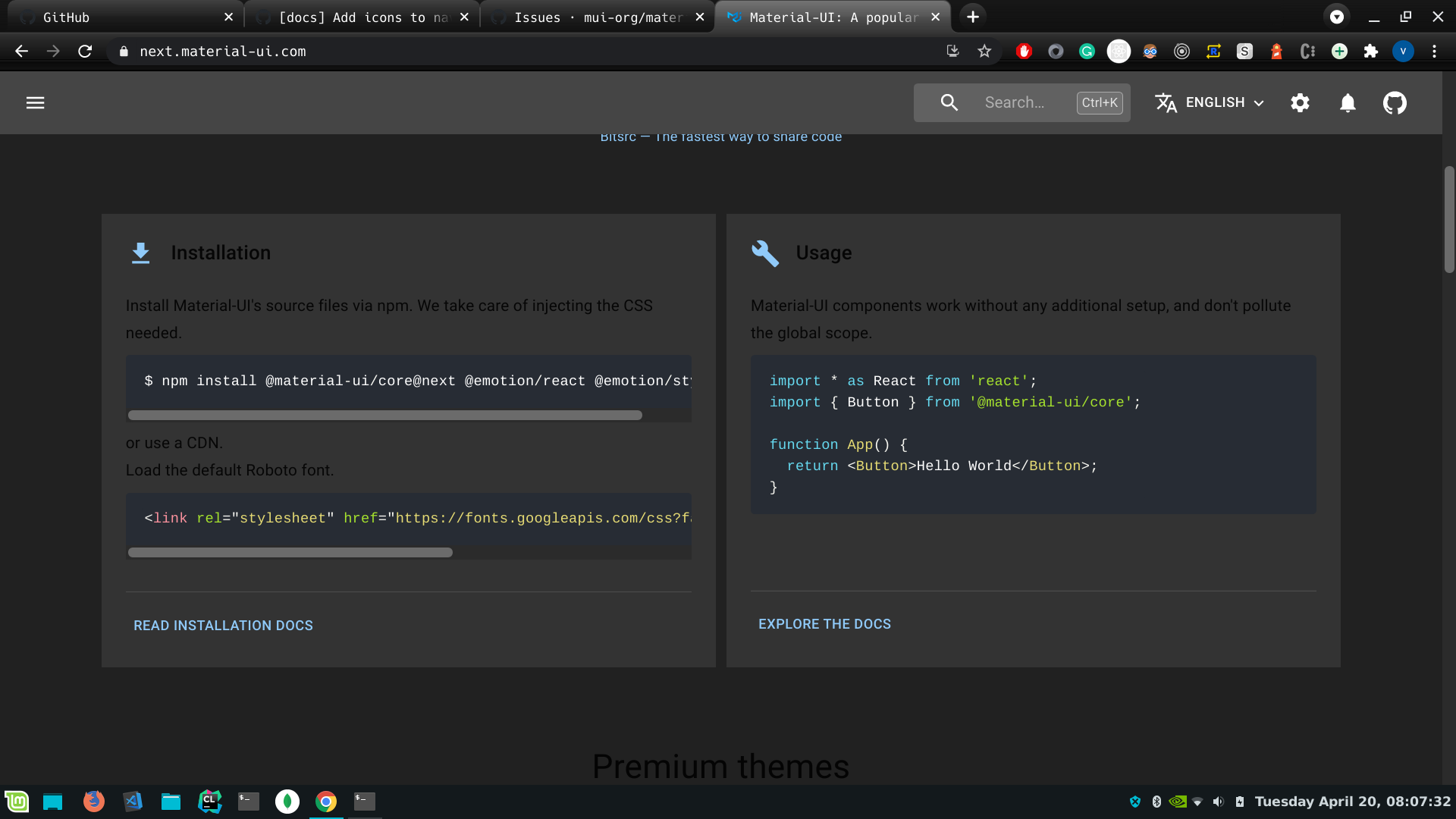Open the AdBlock extension icon

click(1024, 51)
